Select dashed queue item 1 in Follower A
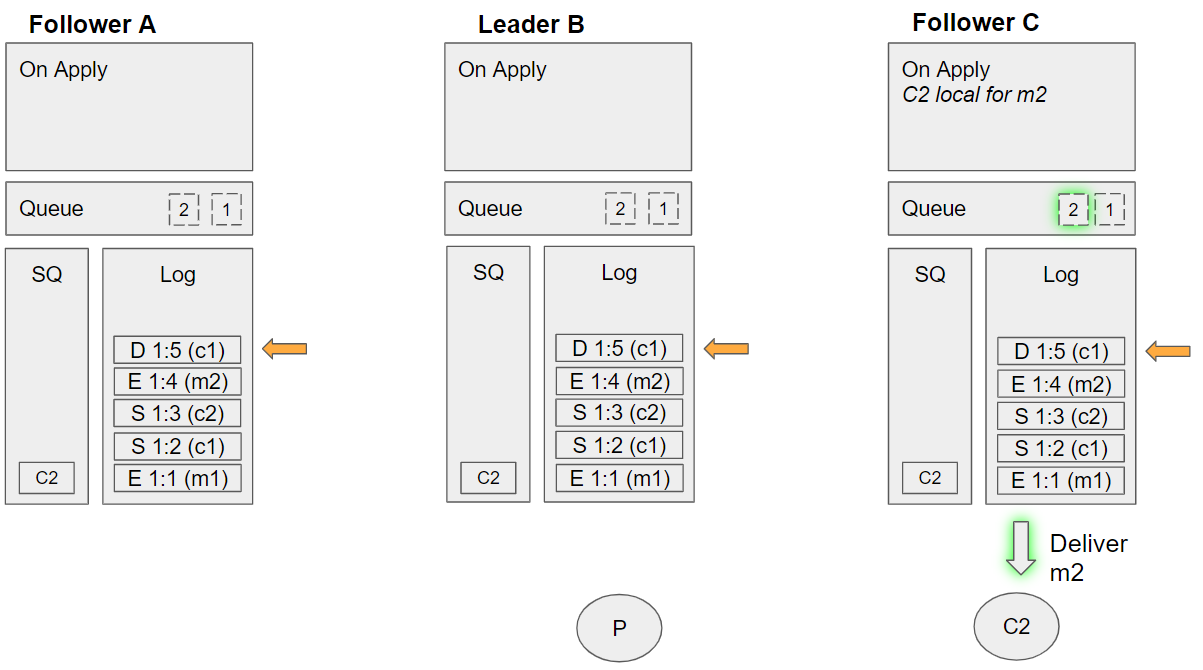The image size is (1203, 670). (227, 210)
